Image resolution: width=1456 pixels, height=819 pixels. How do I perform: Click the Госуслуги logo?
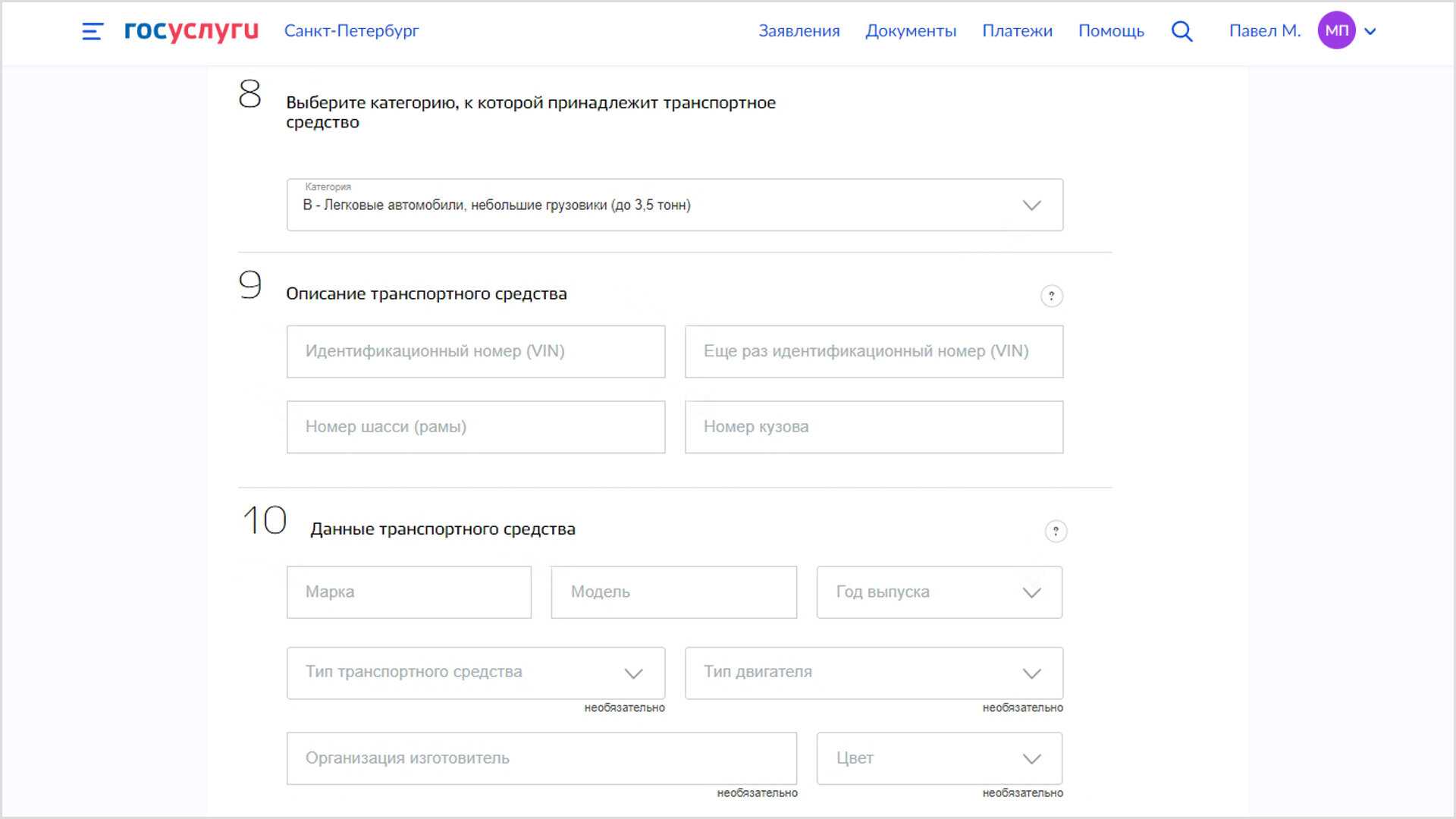[x=191, y=30]
